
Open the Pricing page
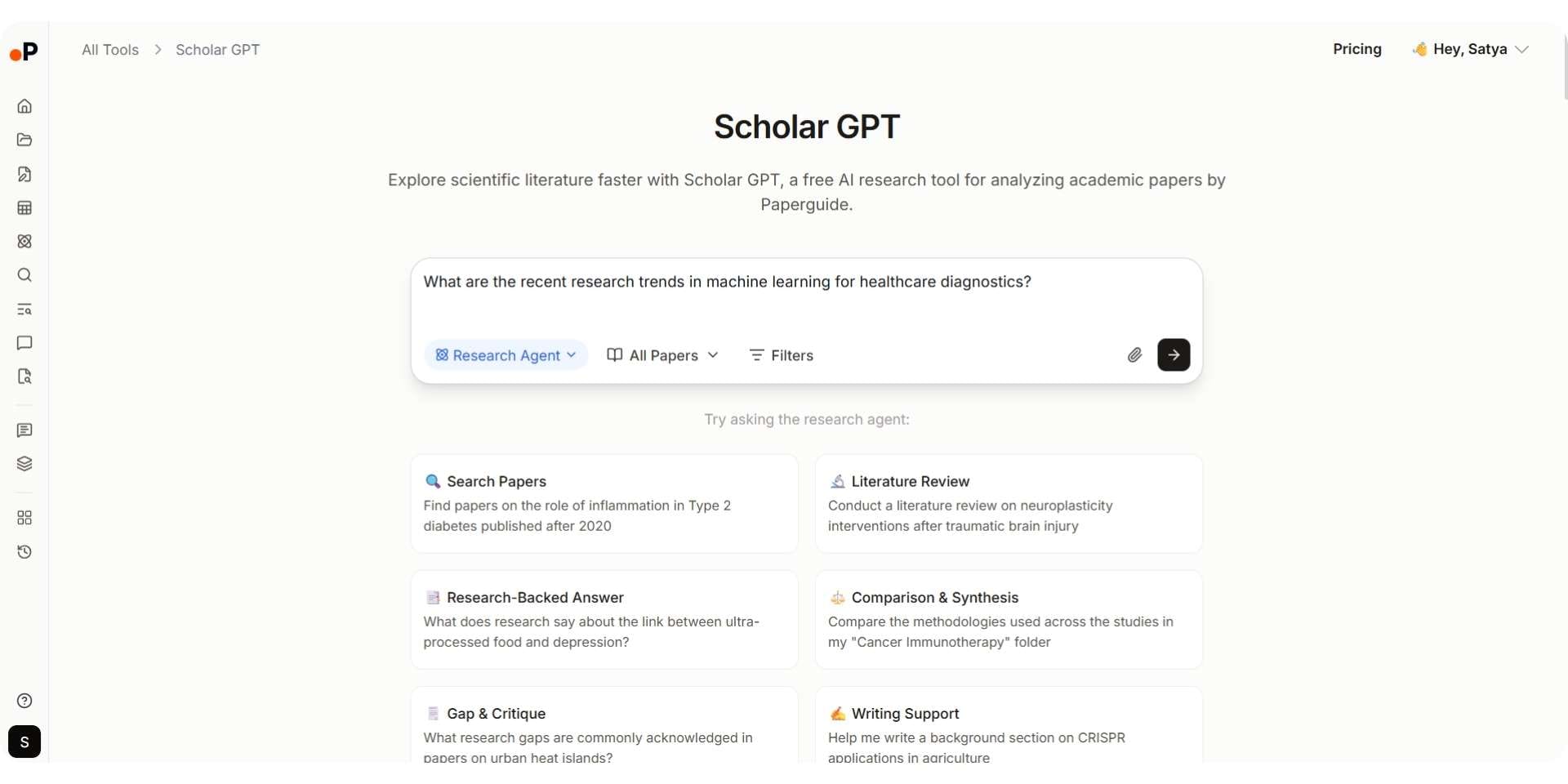1357,49
